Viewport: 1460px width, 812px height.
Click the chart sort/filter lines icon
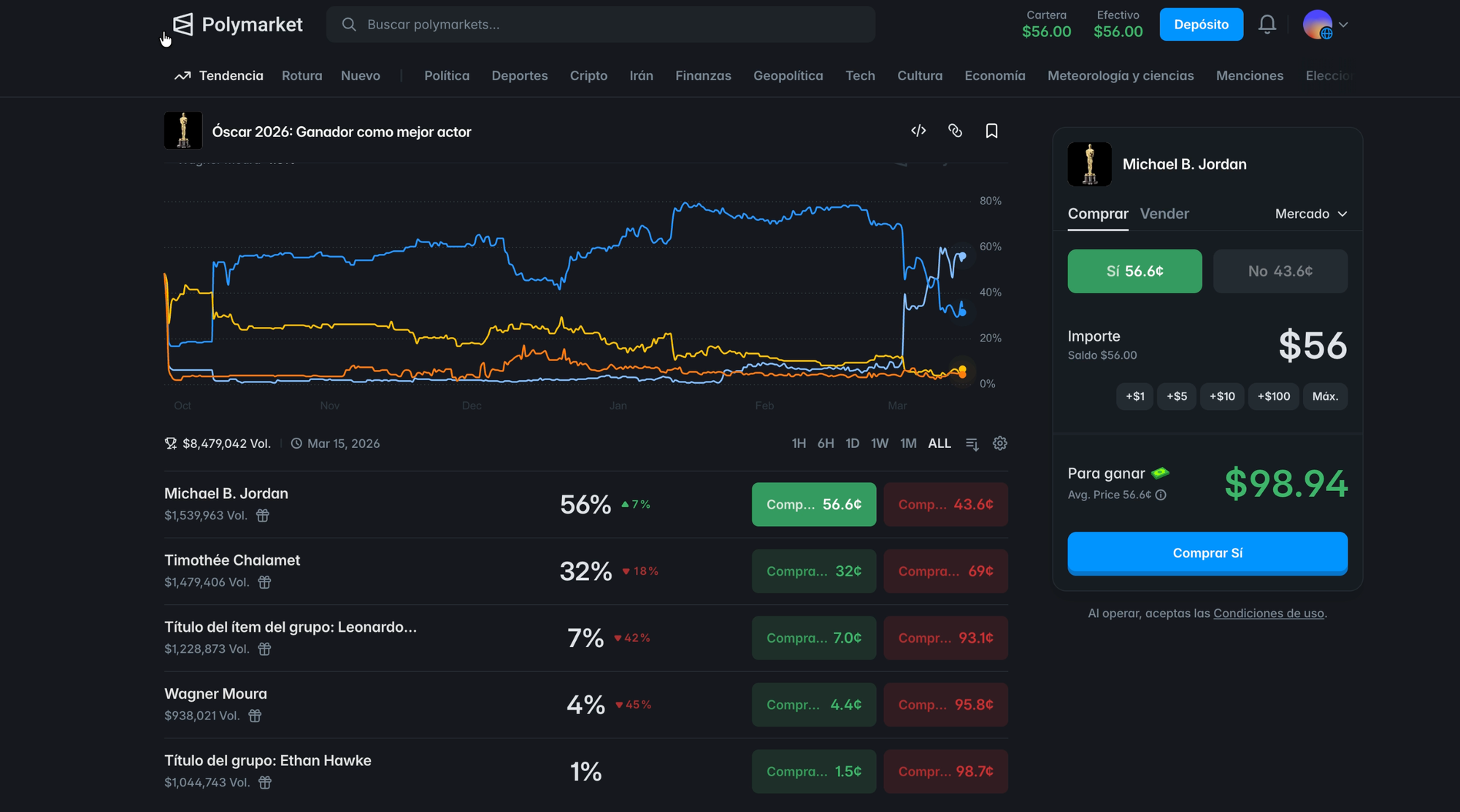click(x=972, y=444)
